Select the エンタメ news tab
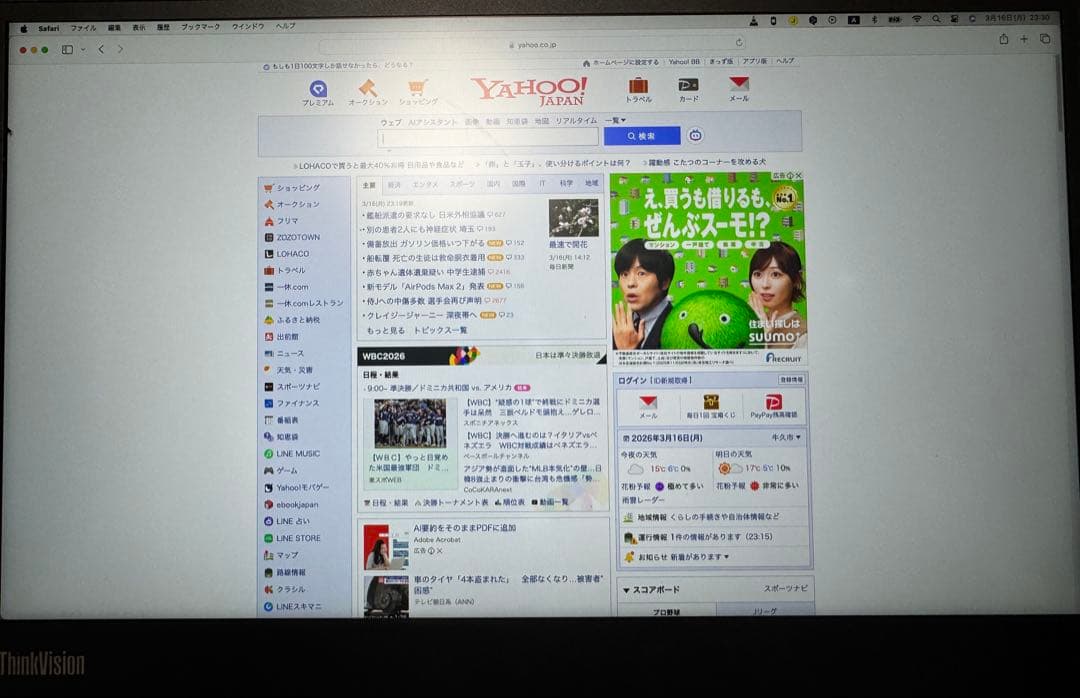Image resolution: width=1080 pixels, height=698 pixels. 425,185
